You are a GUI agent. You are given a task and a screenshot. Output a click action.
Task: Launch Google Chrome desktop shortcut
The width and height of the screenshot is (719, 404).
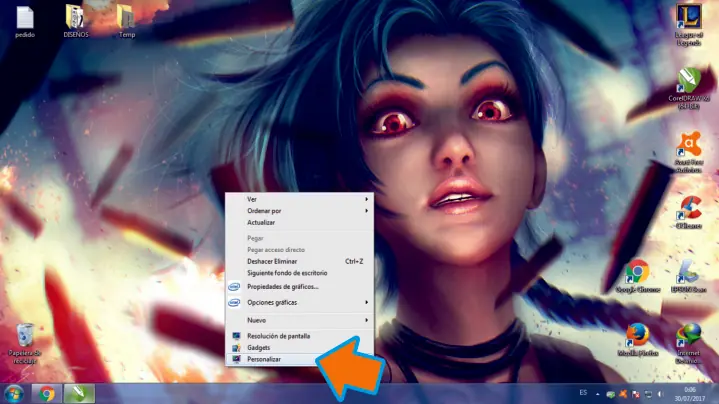pyautogui.click(x=638, y=276)
